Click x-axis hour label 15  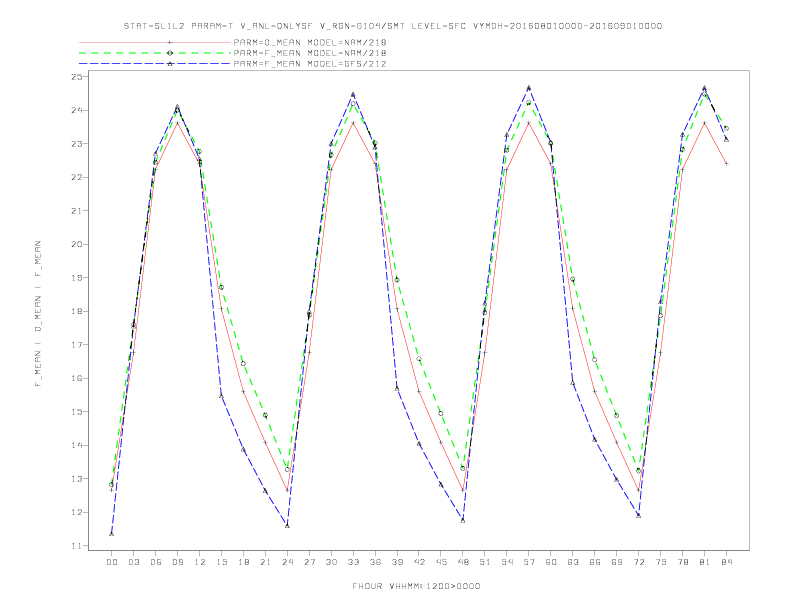[x=221, y=562]
